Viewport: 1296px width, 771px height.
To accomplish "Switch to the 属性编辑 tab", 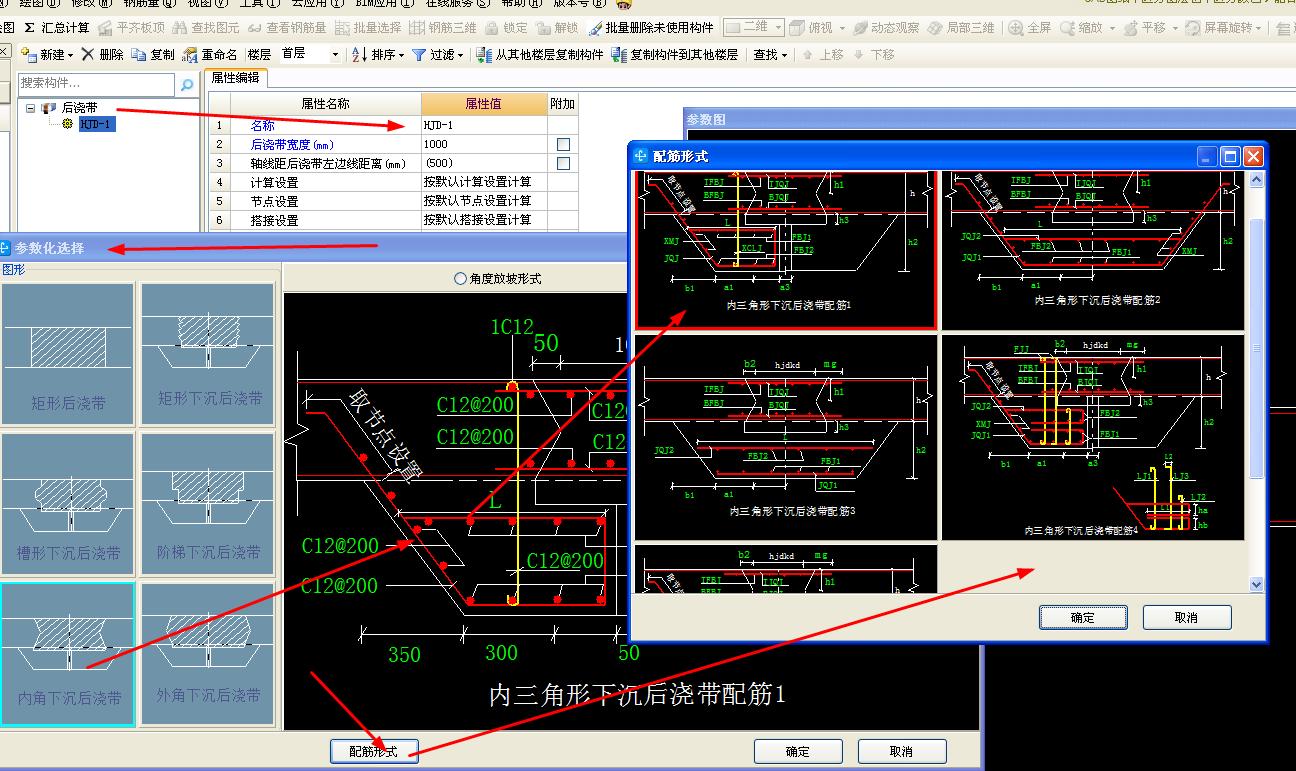I will tap(235, 78).
